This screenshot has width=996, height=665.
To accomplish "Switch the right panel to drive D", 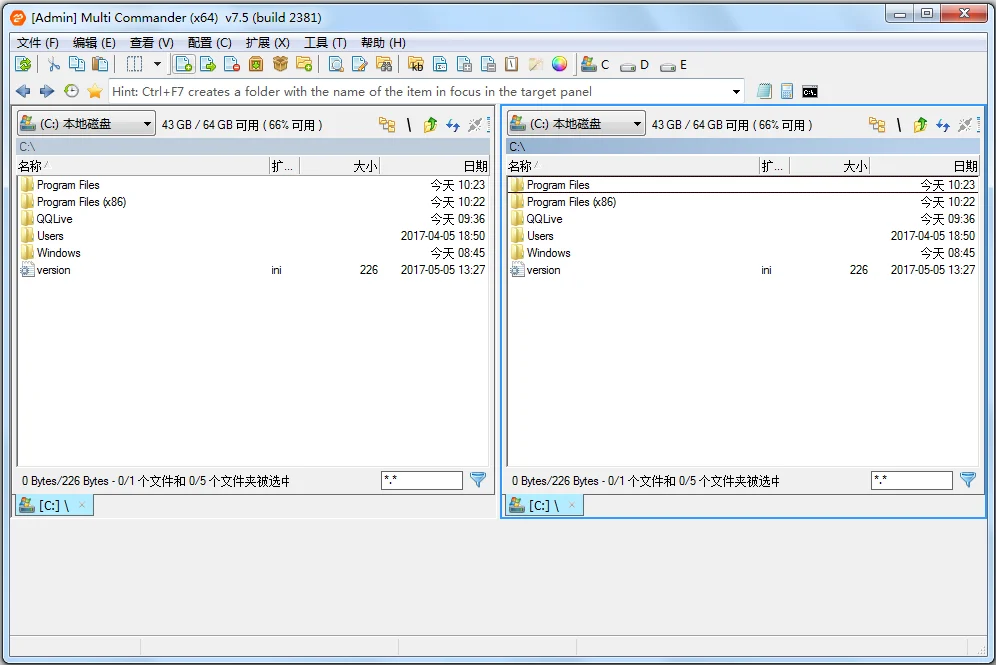I will 633,64.
